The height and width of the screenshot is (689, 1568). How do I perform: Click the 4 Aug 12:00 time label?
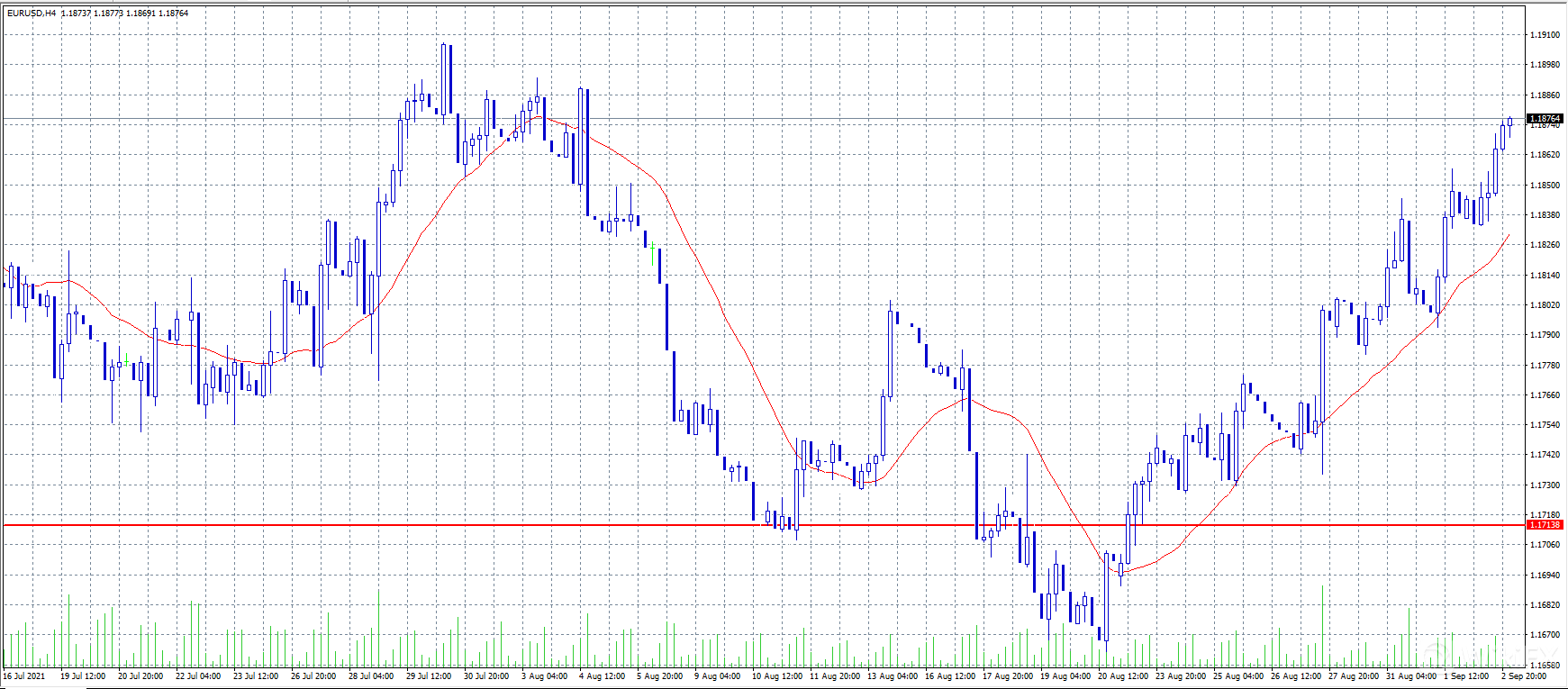pyautogui.click(x=602, y=676)
